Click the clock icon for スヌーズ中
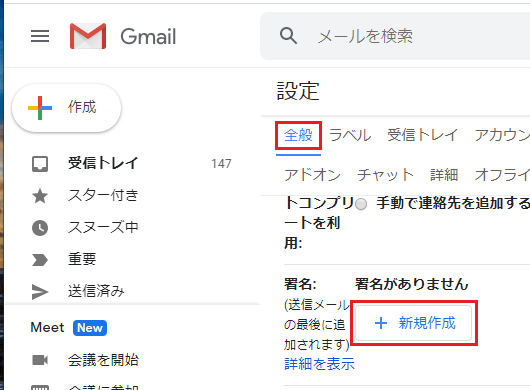530x390 pixels. coord(40,228)
